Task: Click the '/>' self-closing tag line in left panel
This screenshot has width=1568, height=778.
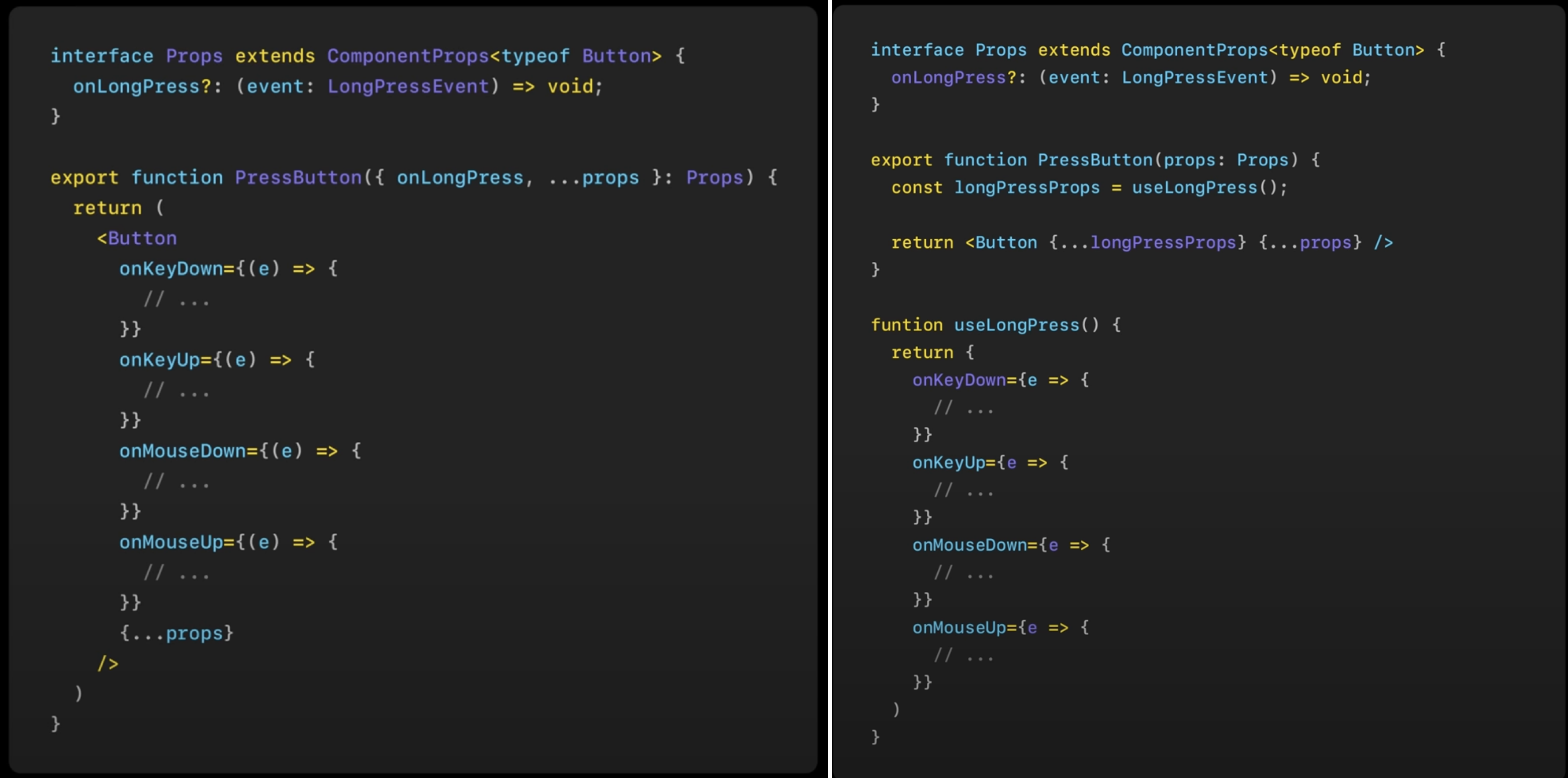Action: [x=108, y=663]
